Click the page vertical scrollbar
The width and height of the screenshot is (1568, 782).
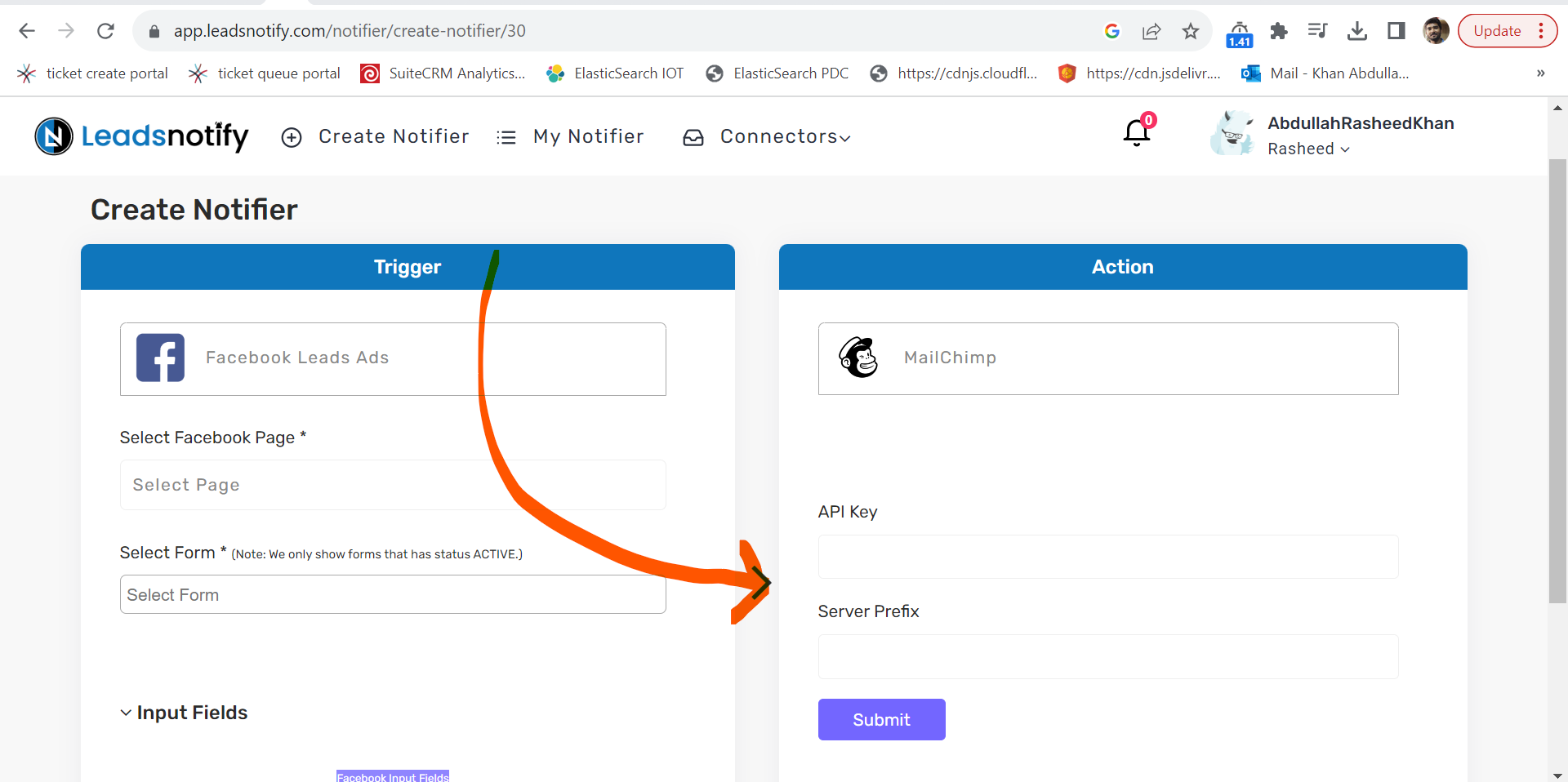(1557, 381)
